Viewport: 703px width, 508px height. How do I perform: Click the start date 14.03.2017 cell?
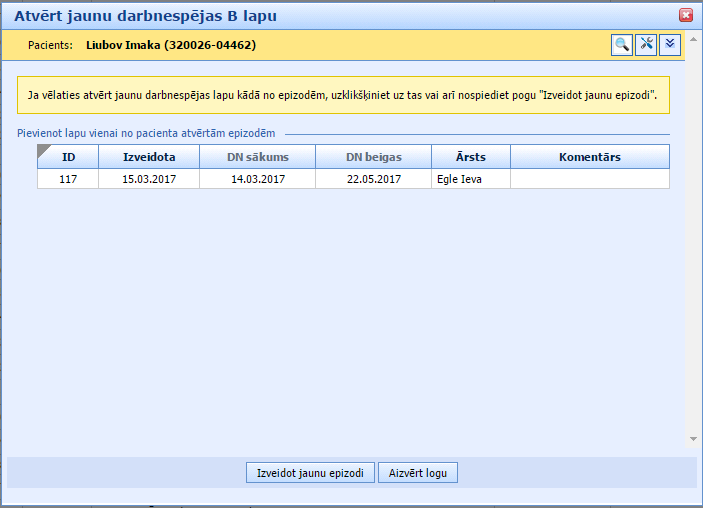point(257,179)
